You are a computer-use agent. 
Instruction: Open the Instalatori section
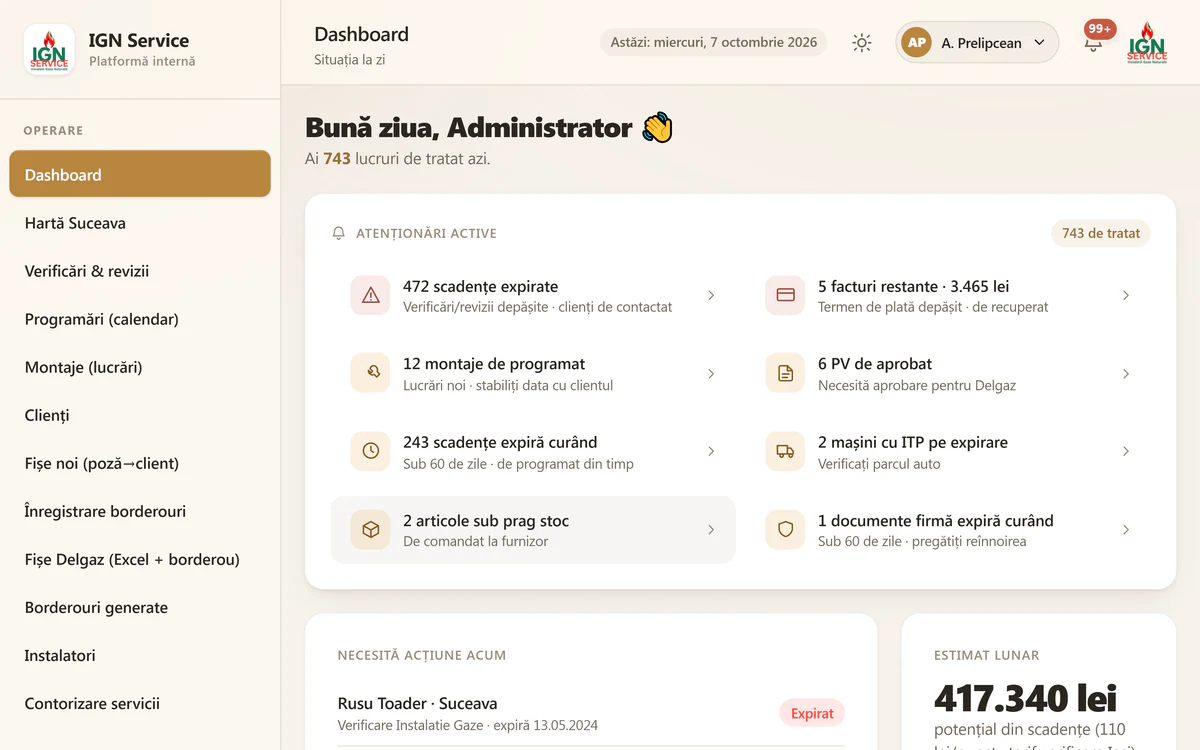pyautogui.click(x=140, y=655)
